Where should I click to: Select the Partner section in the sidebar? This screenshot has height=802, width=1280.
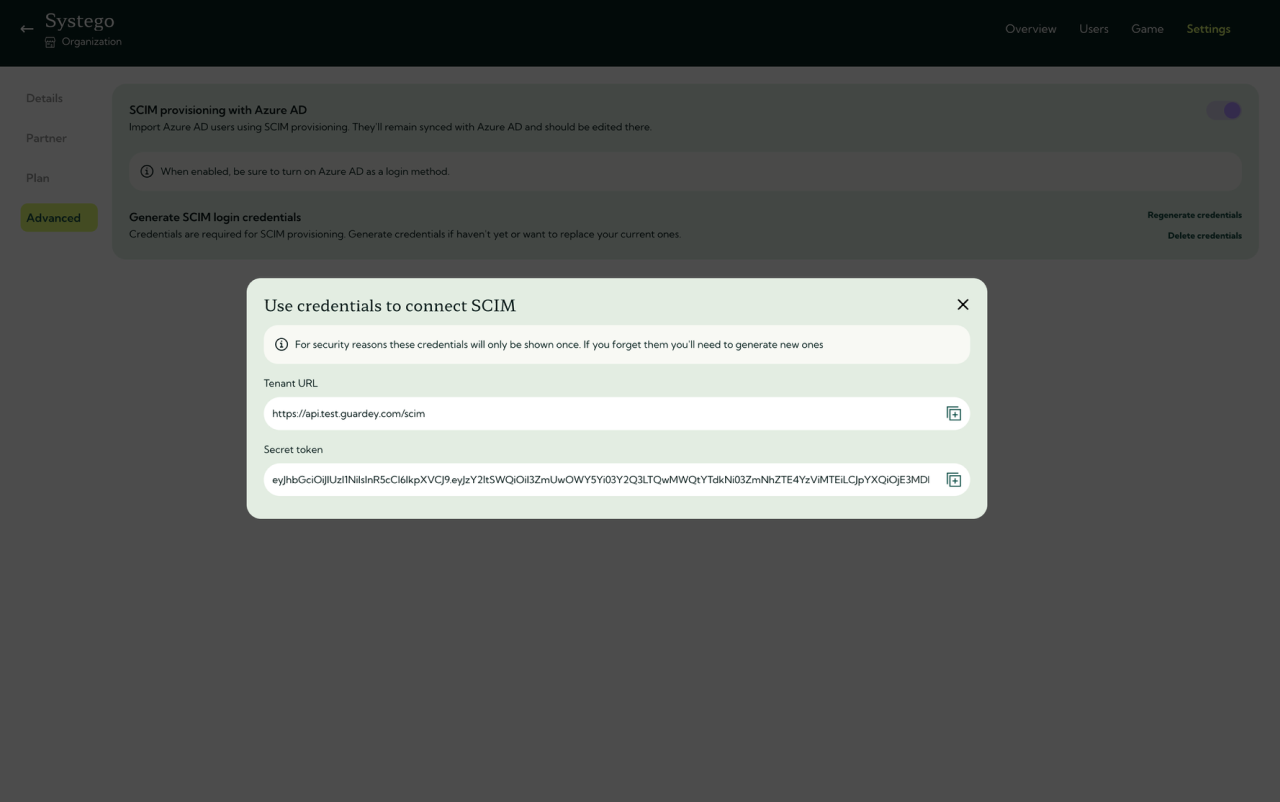tap(46, 138)
